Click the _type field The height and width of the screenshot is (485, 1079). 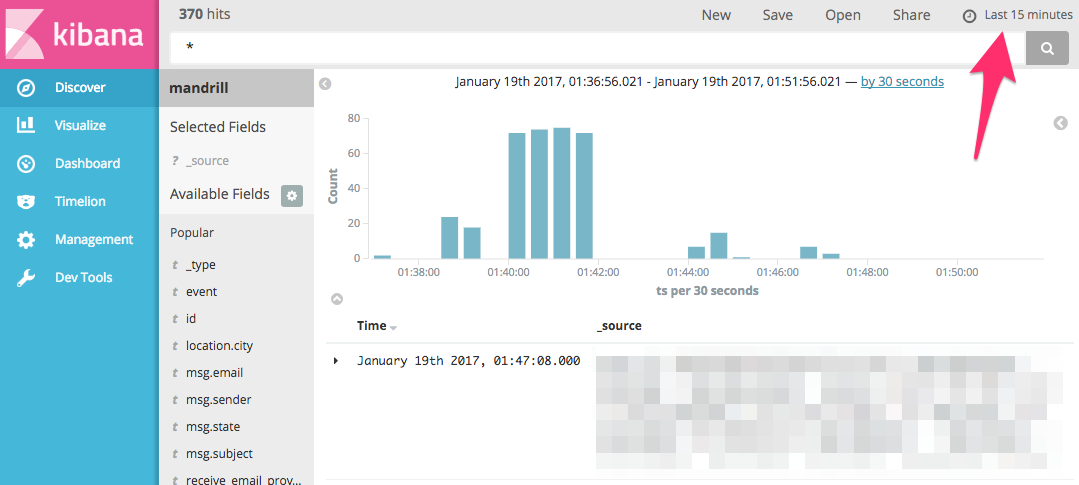(x=201, y=265)
